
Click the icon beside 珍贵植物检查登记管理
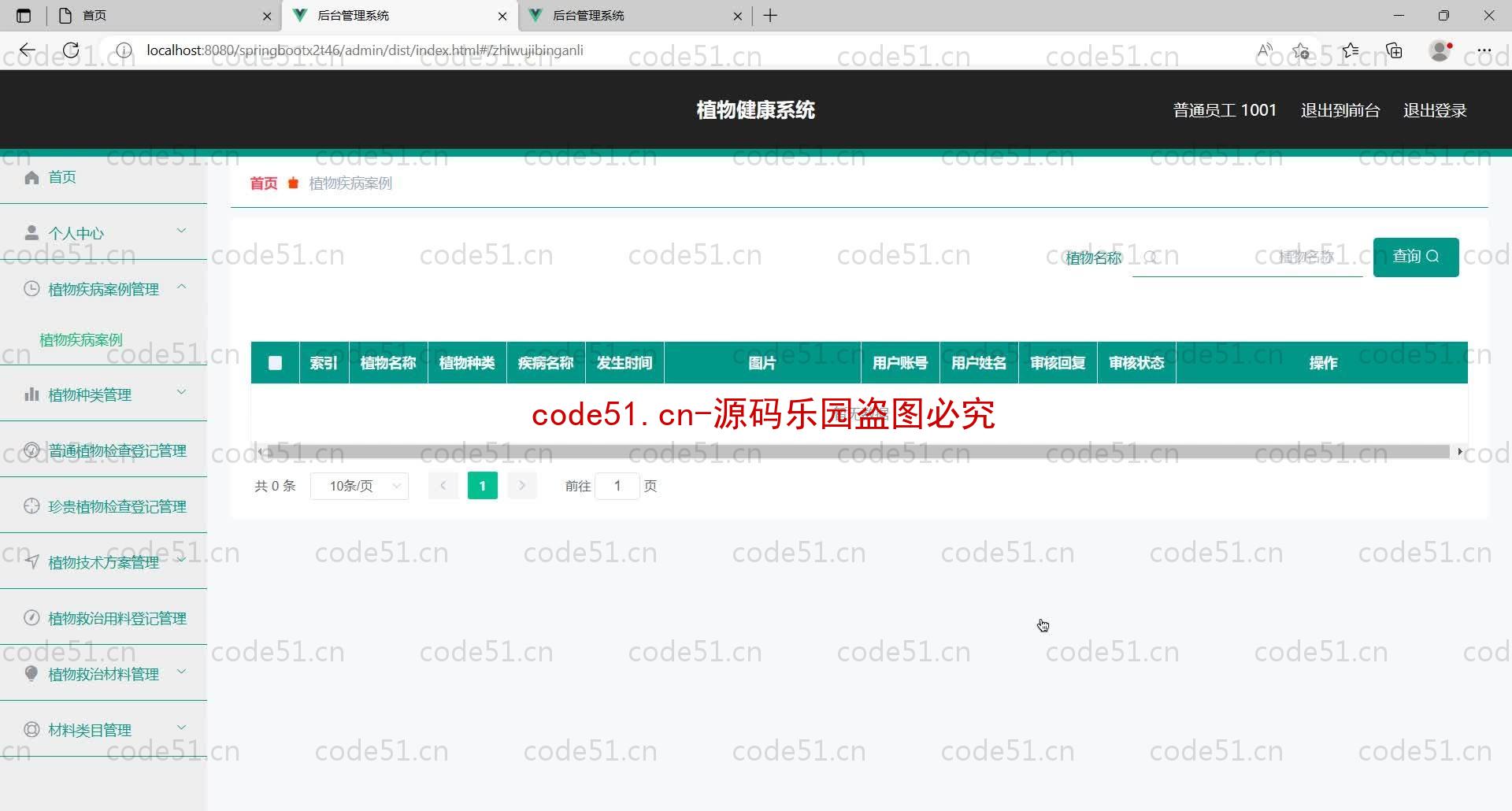pyautogui.click(x=31, y=506)
